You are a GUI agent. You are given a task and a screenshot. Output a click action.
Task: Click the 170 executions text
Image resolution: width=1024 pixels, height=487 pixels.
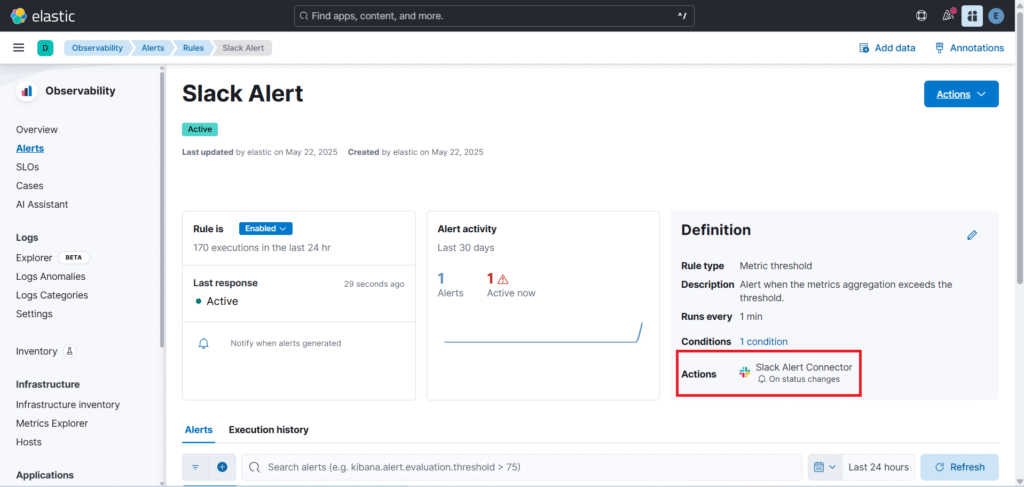coord(261,248)
